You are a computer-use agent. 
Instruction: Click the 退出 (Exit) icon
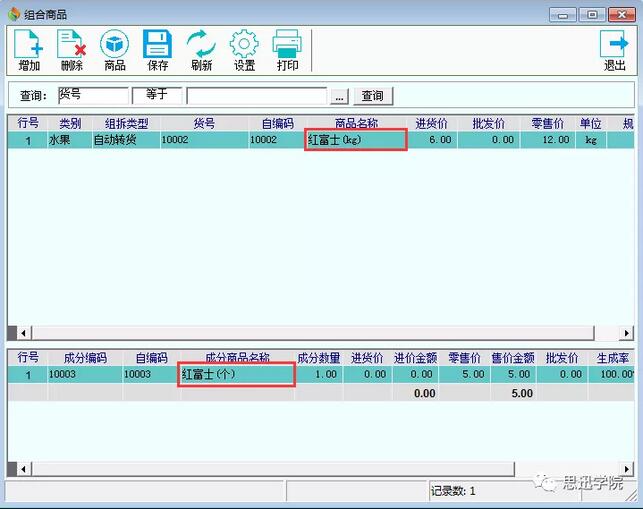(x=614, y=49)
